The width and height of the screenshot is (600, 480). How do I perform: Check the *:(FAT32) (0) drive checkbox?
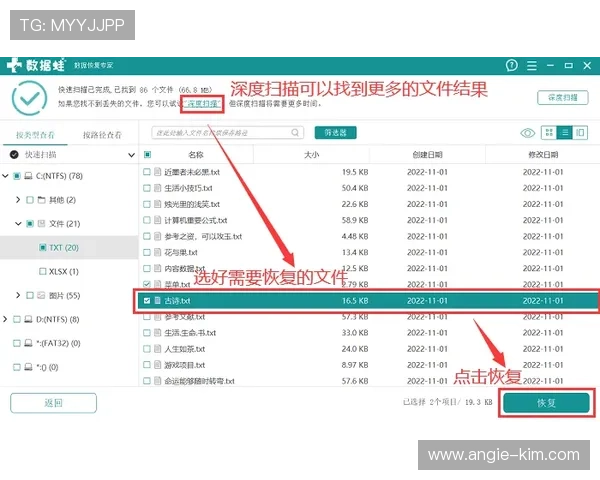[x=16, y=343]
